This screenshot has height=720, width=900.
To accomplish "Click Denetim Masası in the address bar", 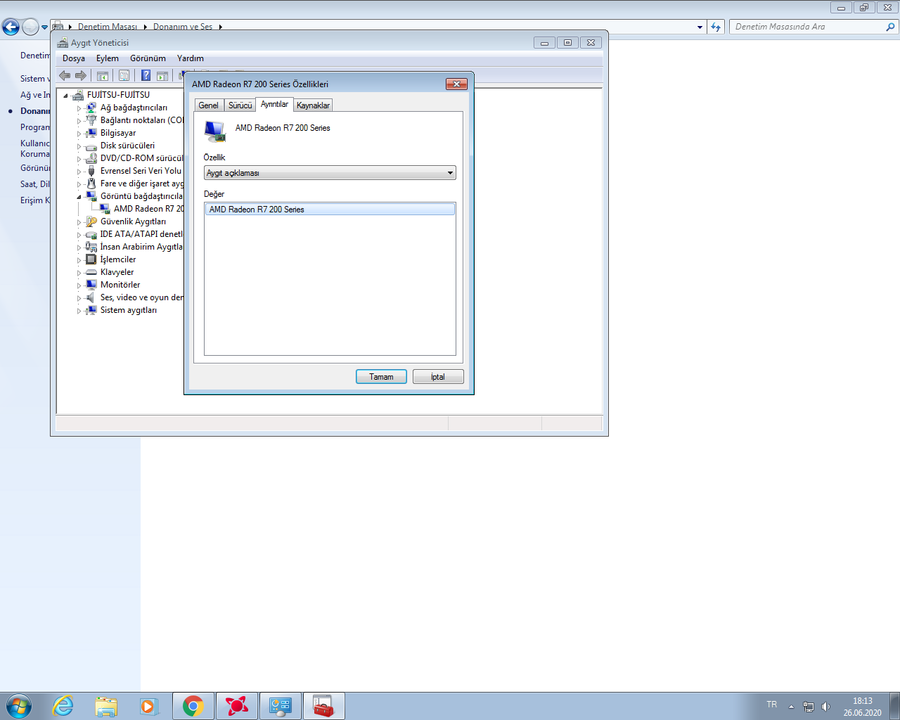I will [x=107, y=26].
